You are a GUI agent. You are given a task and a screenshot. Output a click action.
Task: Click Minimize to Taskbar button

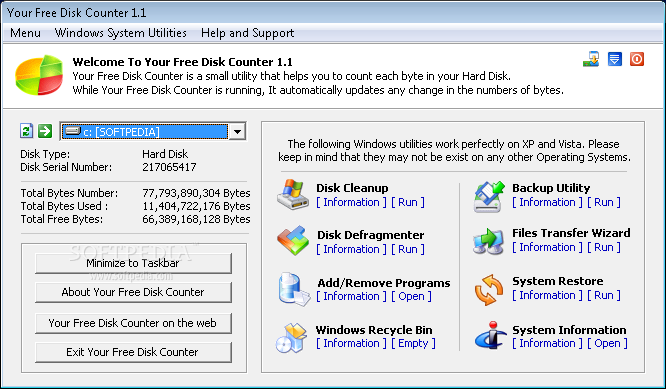click(x=133, y=263)
